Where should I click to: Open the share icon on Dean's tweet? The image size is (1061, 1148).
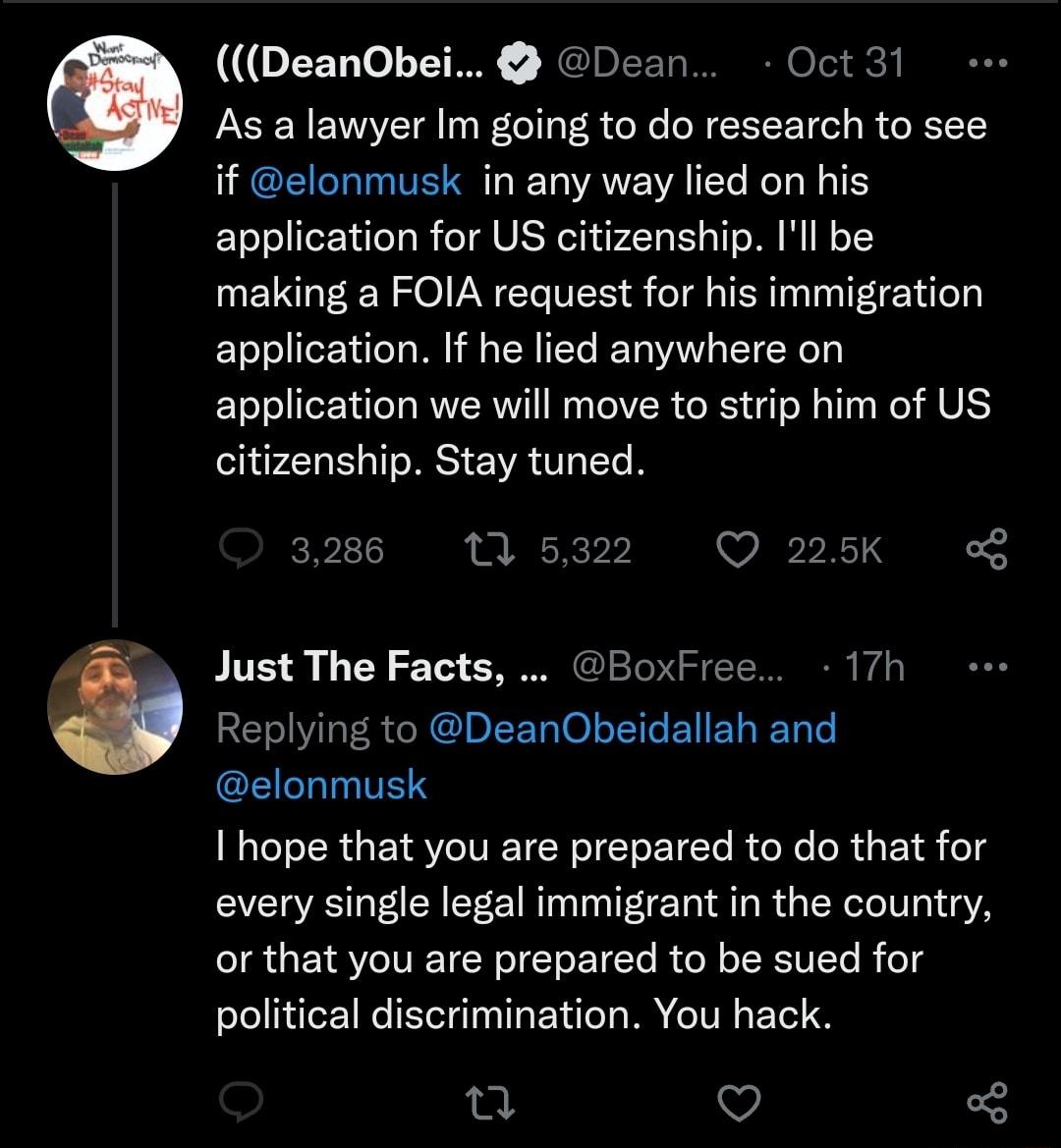point(987,550)
